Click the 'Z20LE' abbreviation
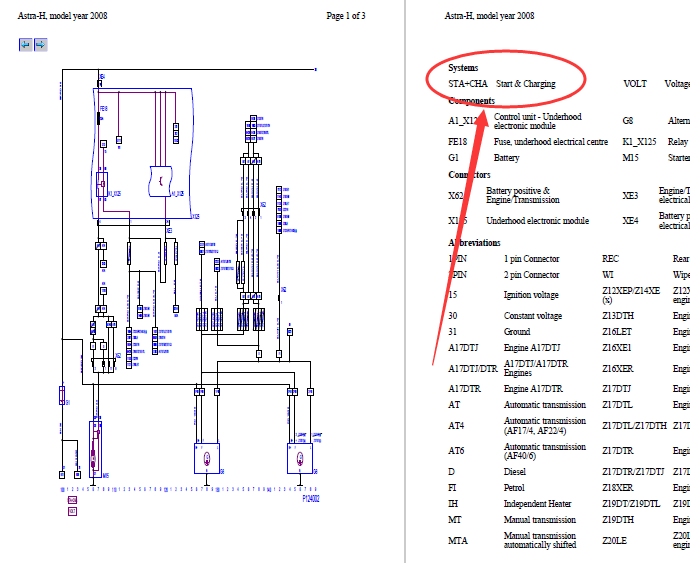The image size is (690, 563). click(614, 541)
